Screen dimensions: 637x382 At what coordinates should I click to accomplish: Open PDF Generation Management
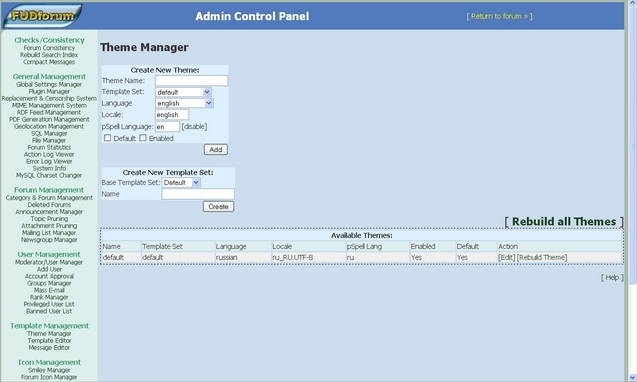[x=49, y=119]
